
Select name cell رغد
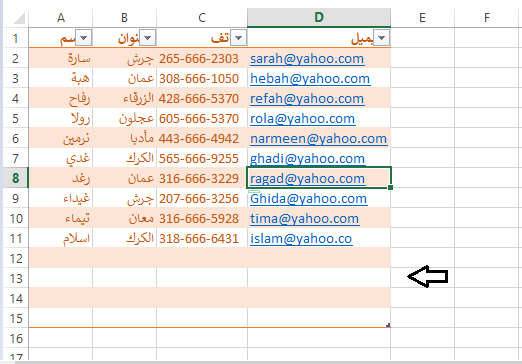click(61, 179)
